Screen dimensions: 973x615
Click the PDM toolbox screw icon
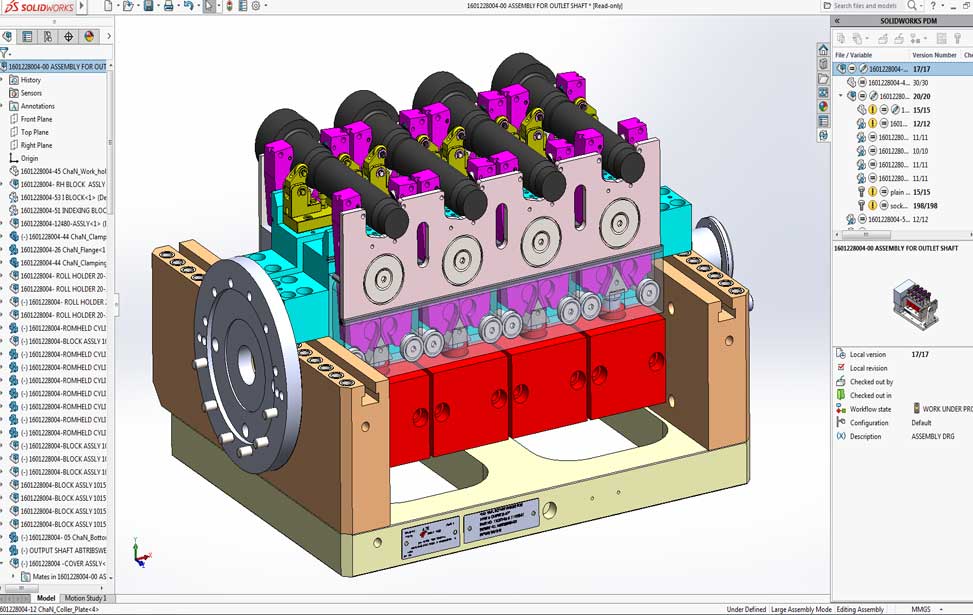[x=957, y=38]
